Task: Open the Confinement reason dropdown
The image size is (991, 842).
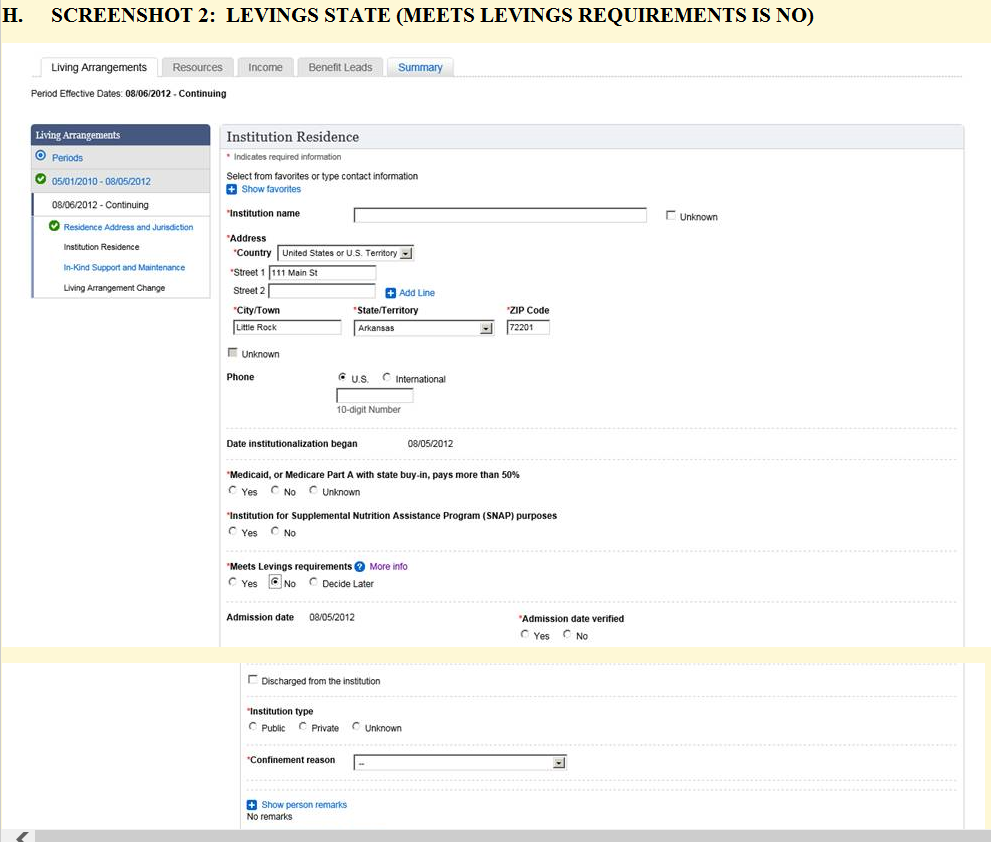Action: click(x=559, y=763)
